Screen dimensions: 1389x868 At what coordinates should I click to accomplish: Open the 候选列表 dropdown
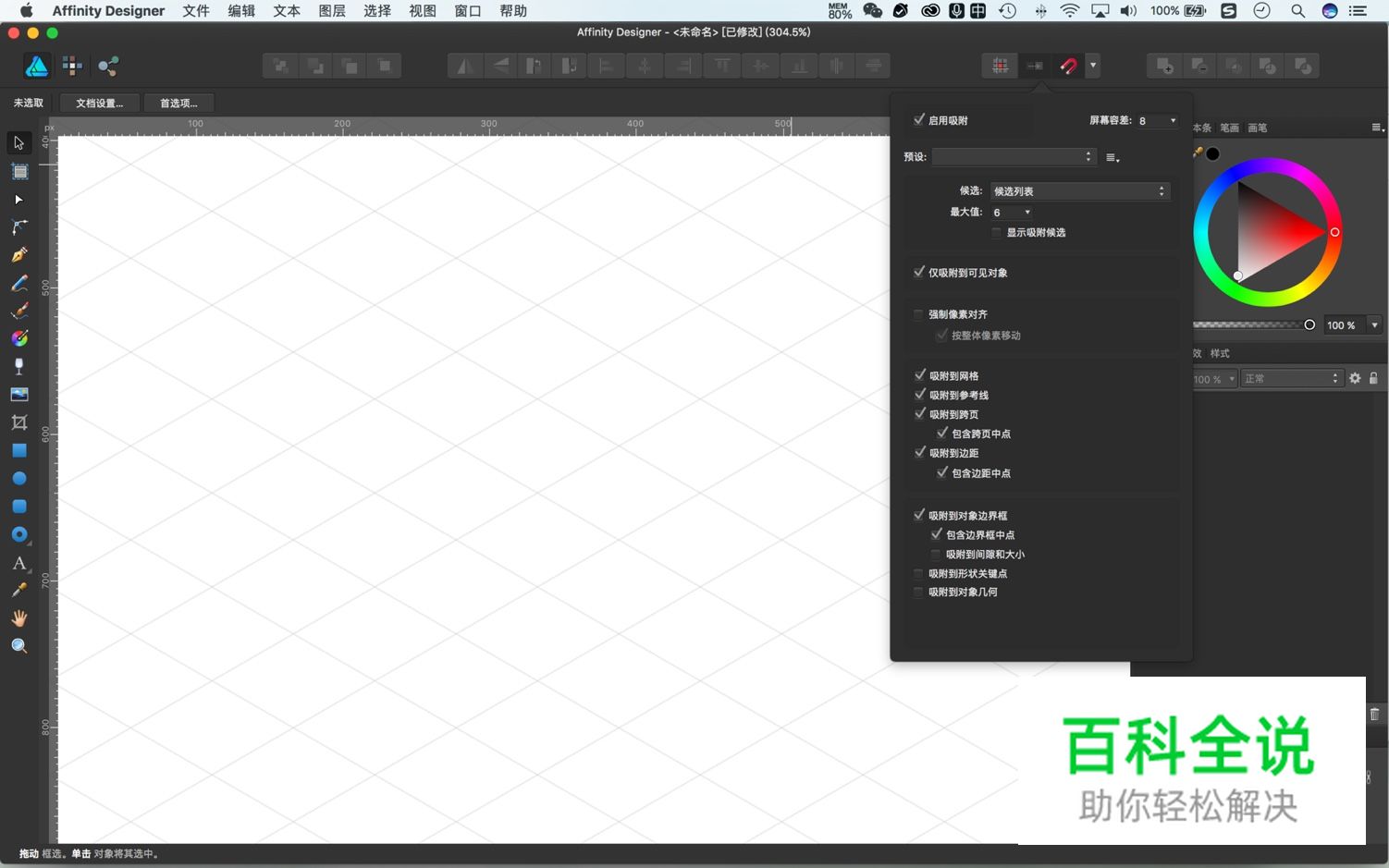point(1079,191)
